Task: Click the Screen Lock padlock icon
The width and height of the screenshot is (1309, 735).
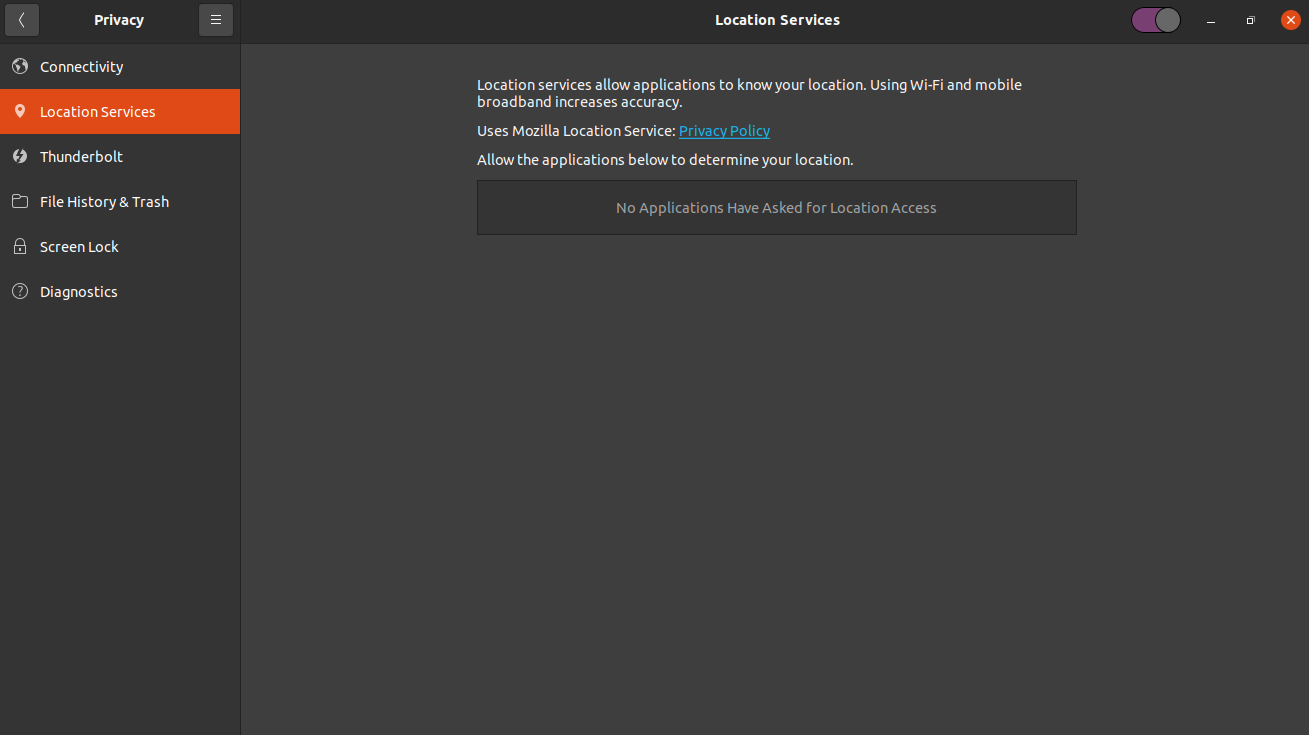Action: pos(18,246)
